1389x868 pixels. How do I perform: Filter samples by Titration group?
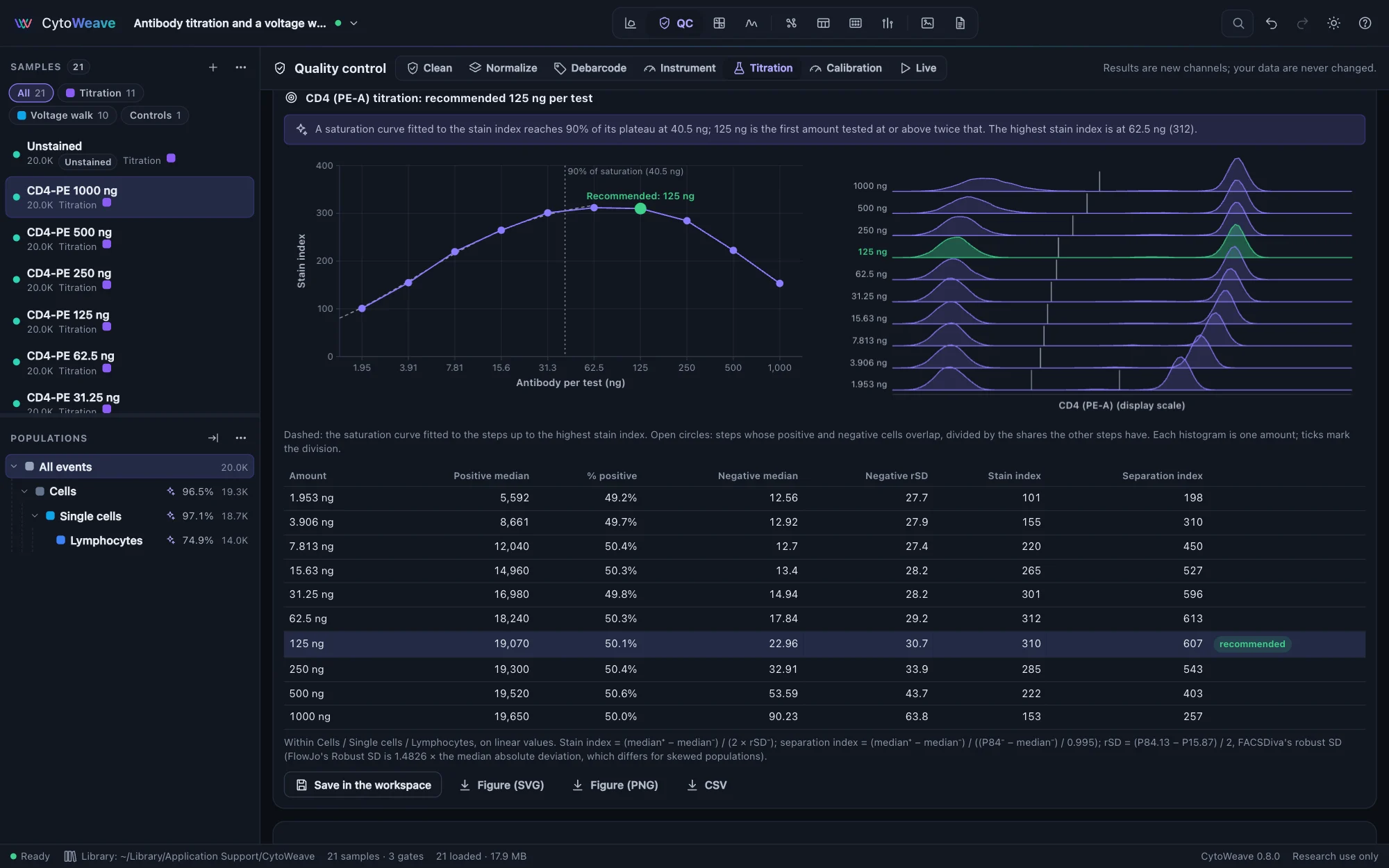click(101, 93)
